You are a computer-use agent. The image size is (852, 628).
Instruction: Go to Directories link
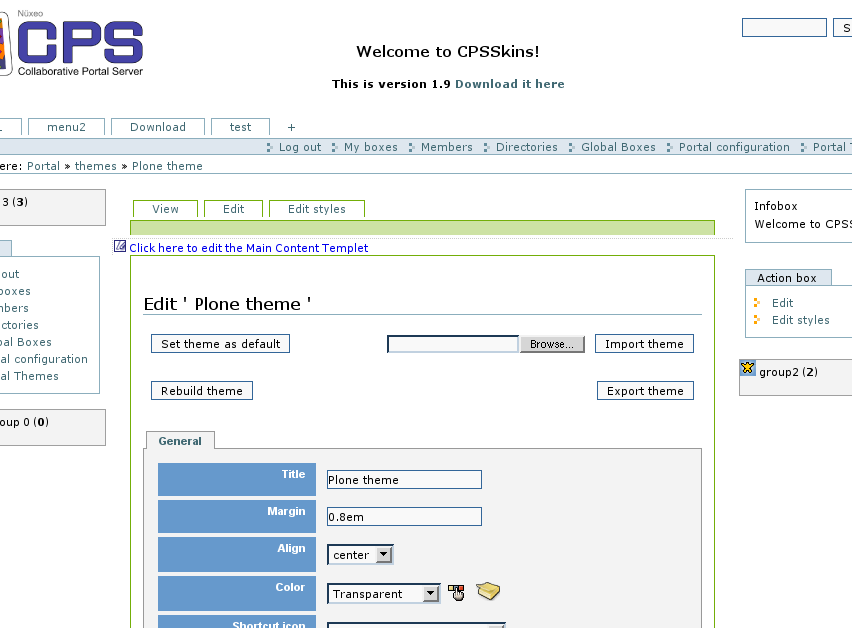[x=527, y=147]
